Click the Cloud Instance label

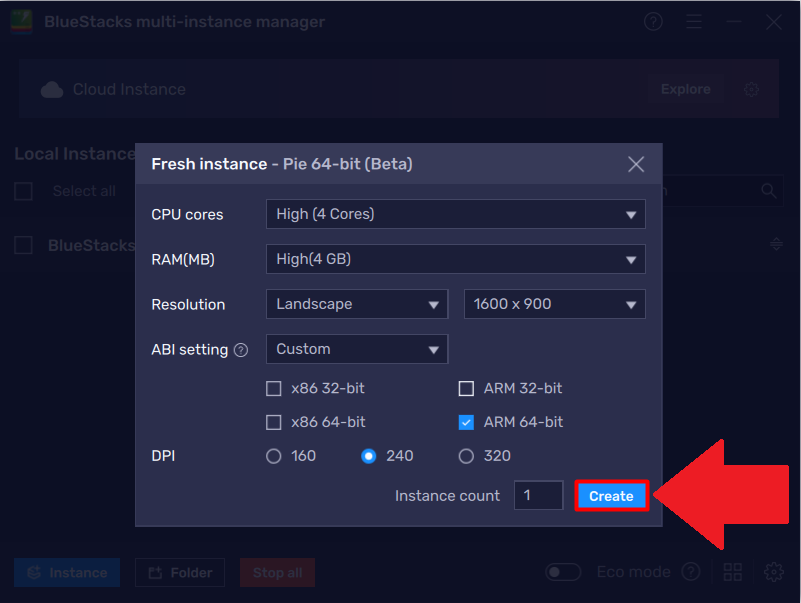[x=129, y=89]
